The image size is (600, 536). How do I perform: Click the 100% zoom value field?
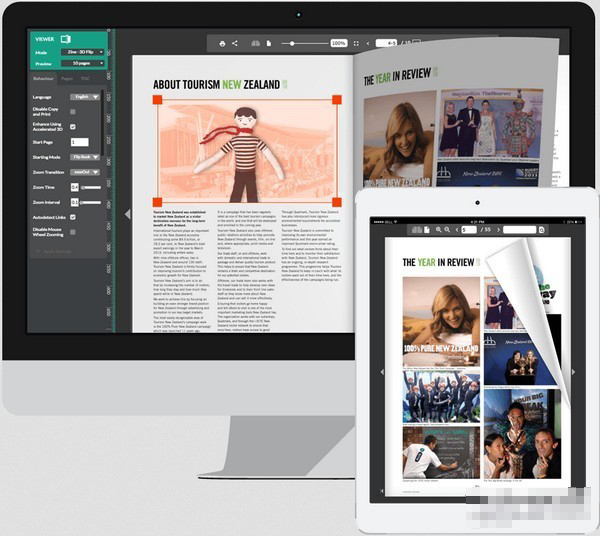click(339, 43)
